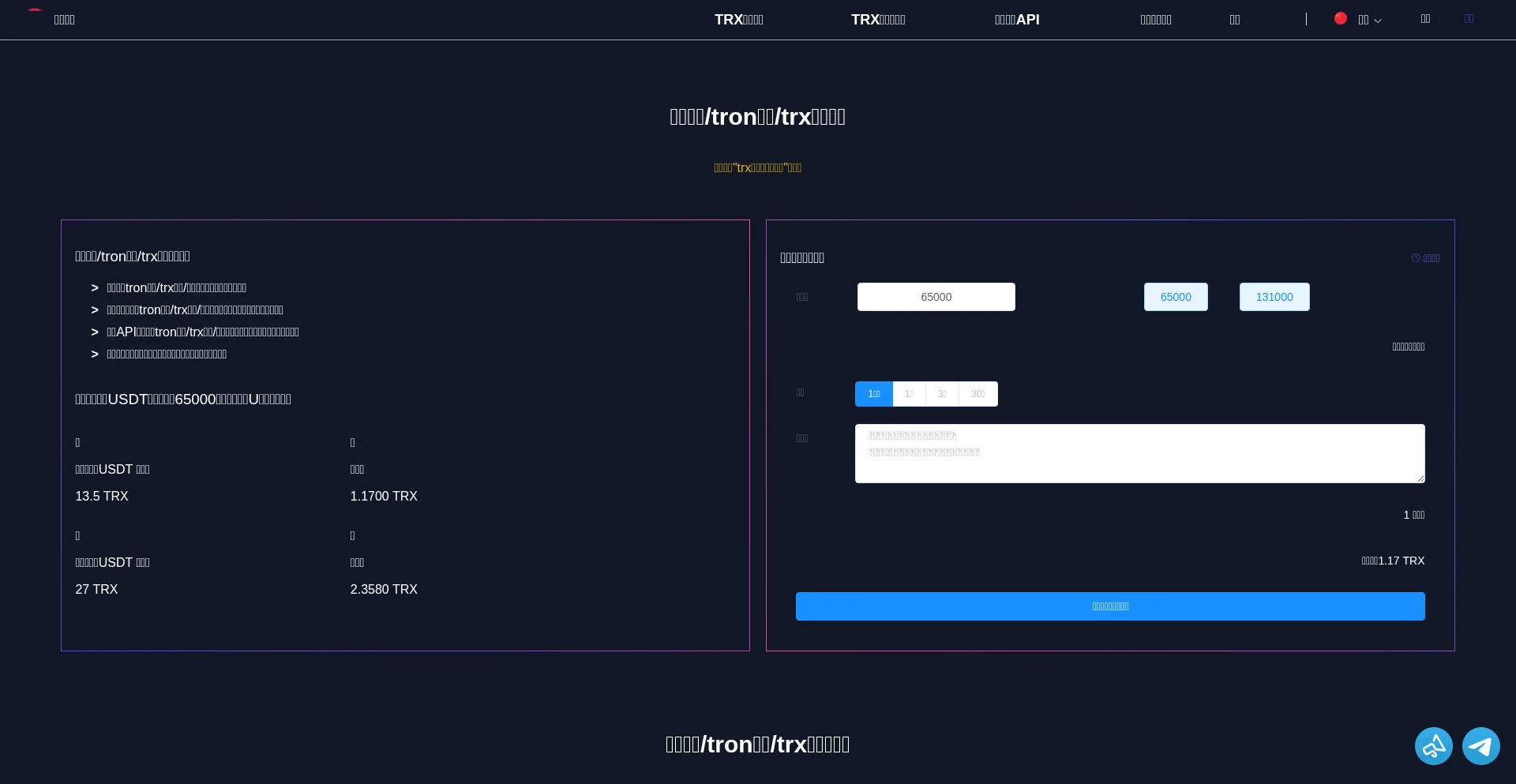This screenshot has width=1516, height=784.
Task: Click the red flag language icon
Action: (1340, 18)
